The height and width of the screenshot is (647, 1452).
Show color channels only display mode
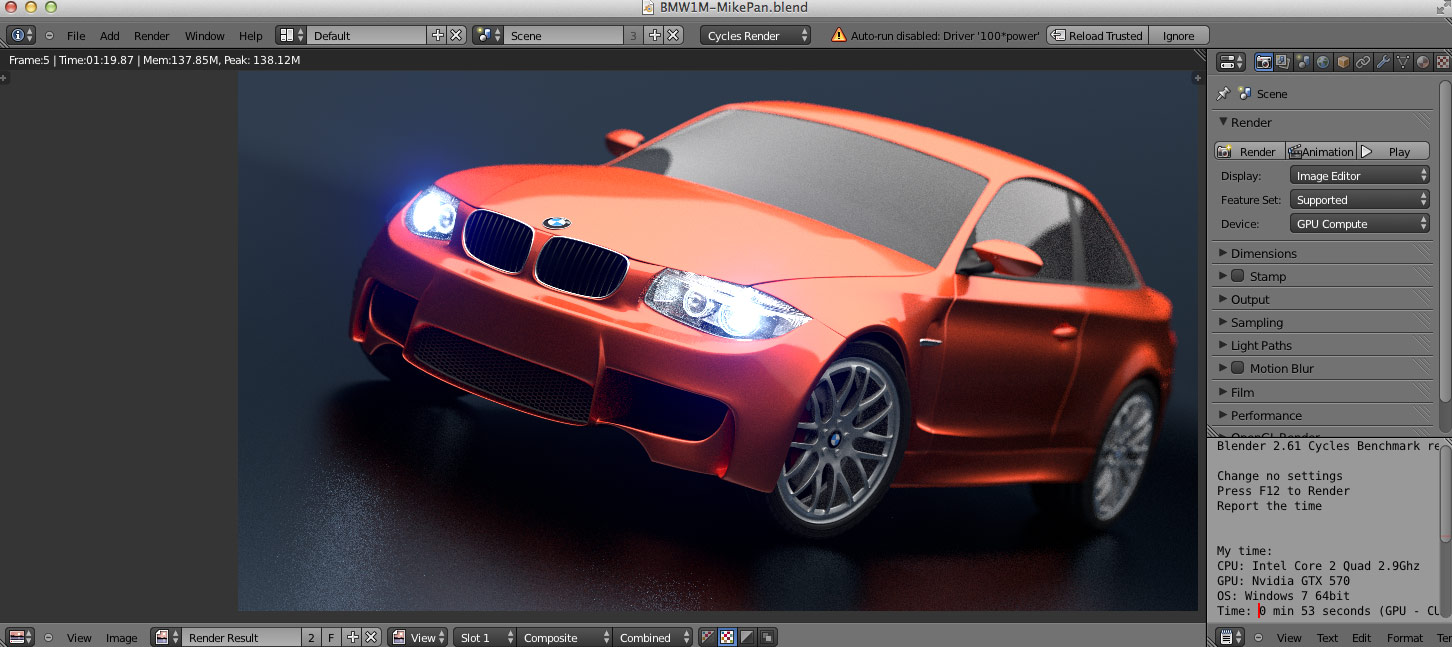coord(727,637)
